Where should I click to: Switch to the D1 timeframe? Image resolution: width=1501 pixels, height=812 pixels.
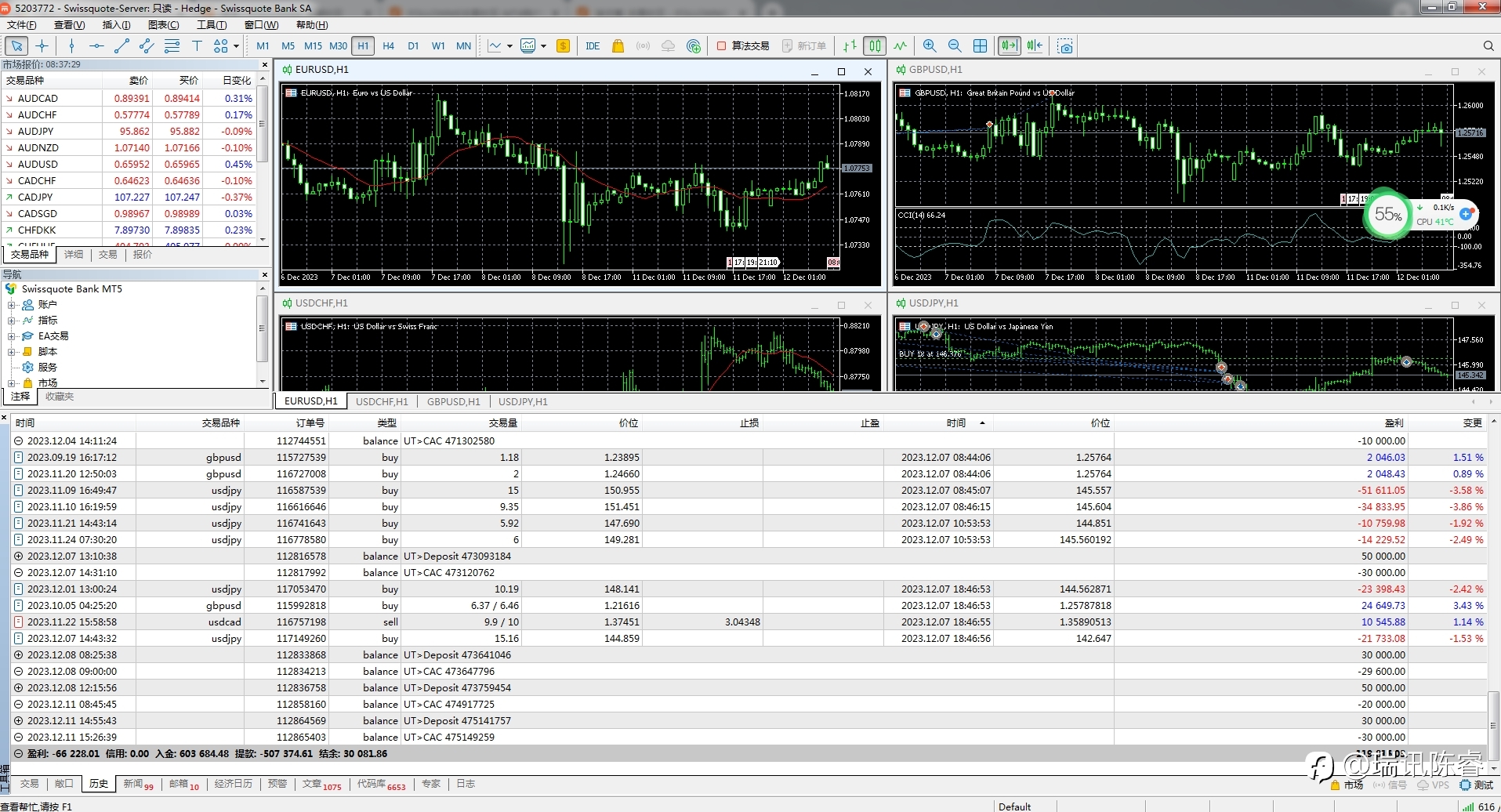click(x=413, y=46)
